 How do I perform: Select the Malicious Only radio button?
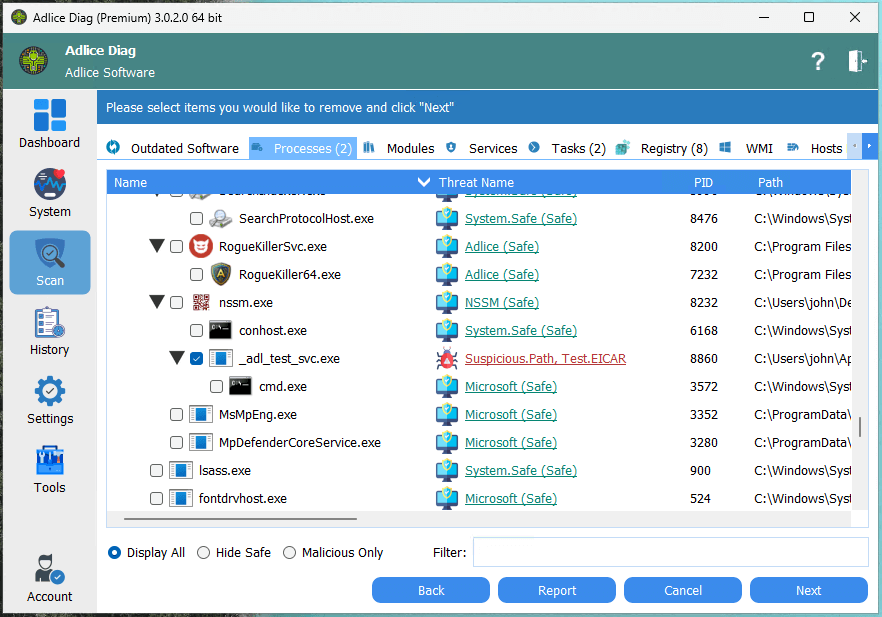tap(290, 552)
